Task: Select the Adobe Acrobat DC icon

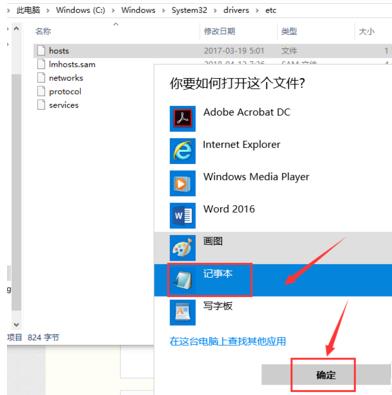Action: coord(183,119)
